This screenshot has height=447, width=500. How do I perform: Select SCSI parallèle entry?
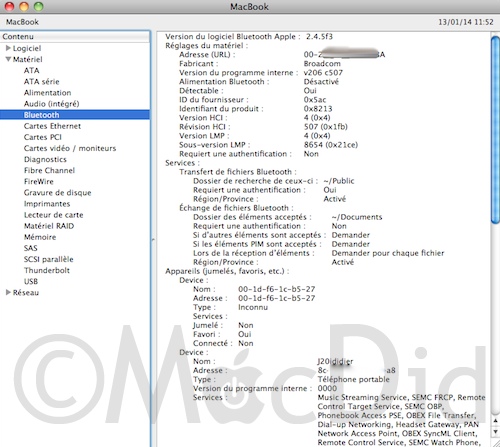point(49,259)
